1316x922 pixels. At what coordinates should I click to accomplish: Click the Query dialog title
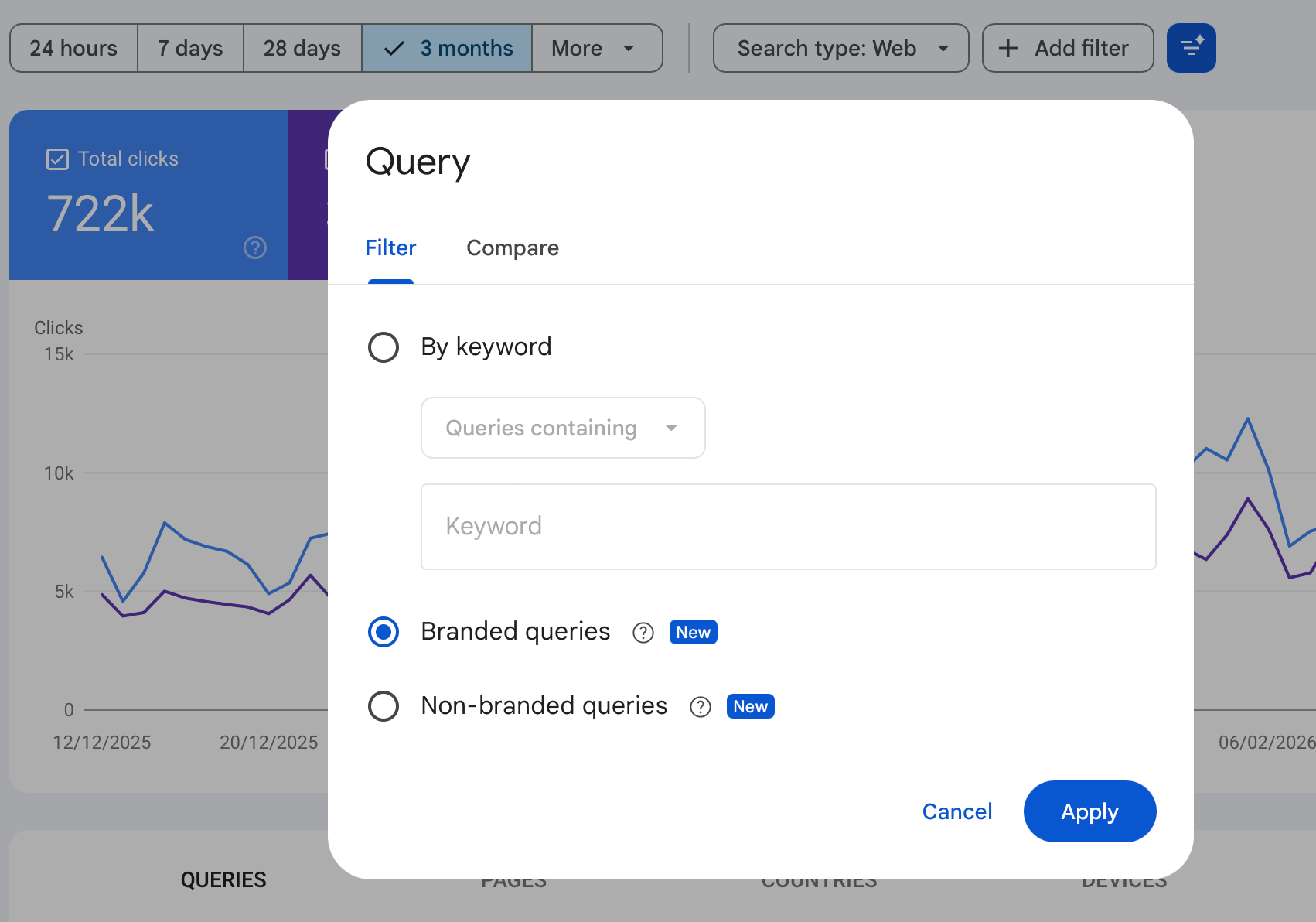418,162
